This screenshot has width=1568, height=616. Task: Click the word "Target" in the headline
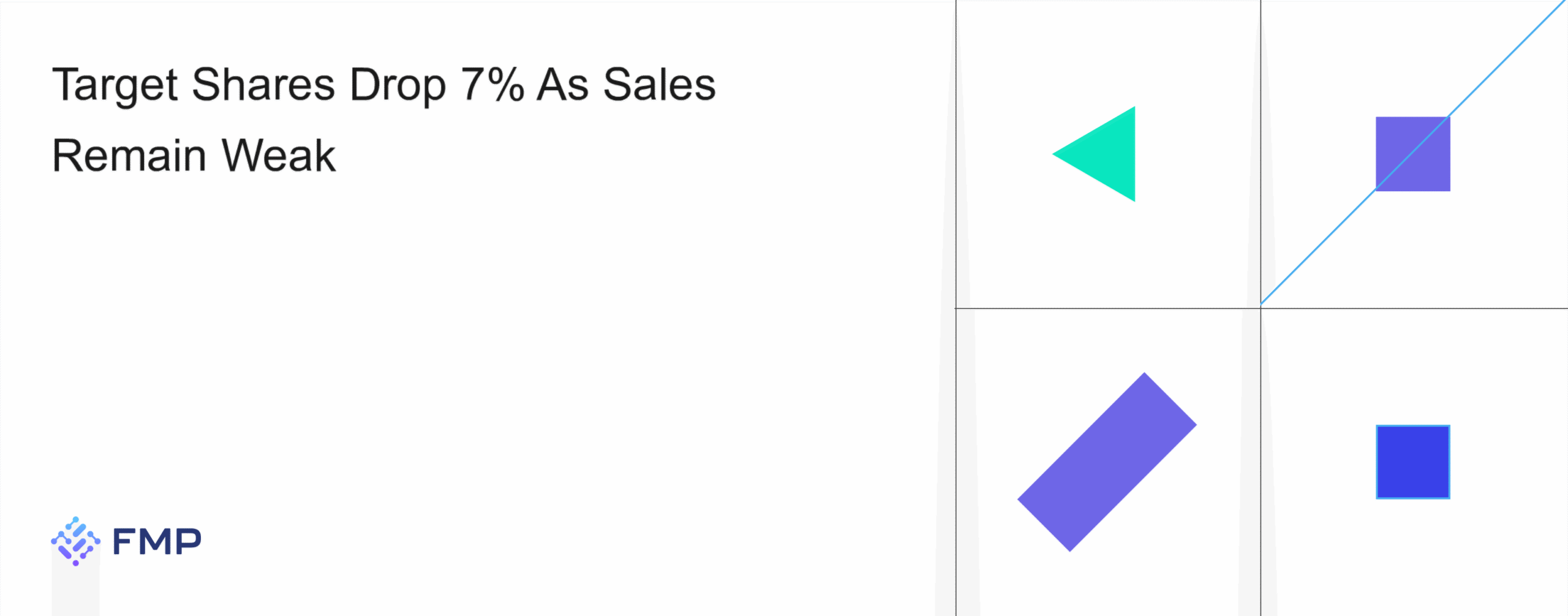click(115, 86)
